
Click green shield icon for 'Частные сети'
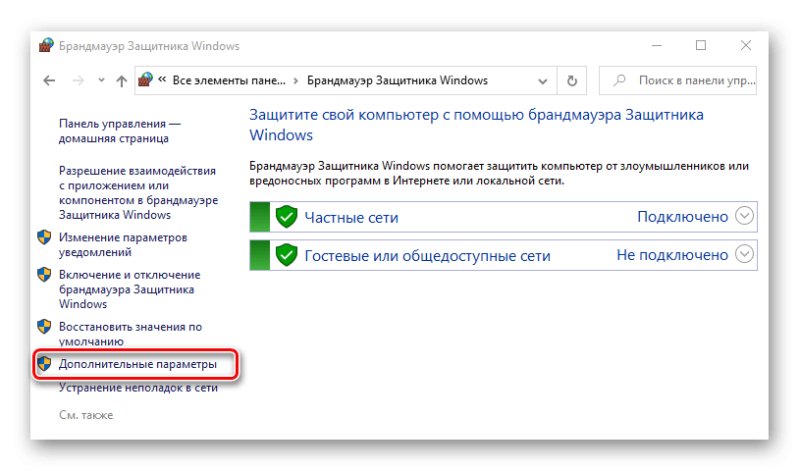[x=286, y=217]
